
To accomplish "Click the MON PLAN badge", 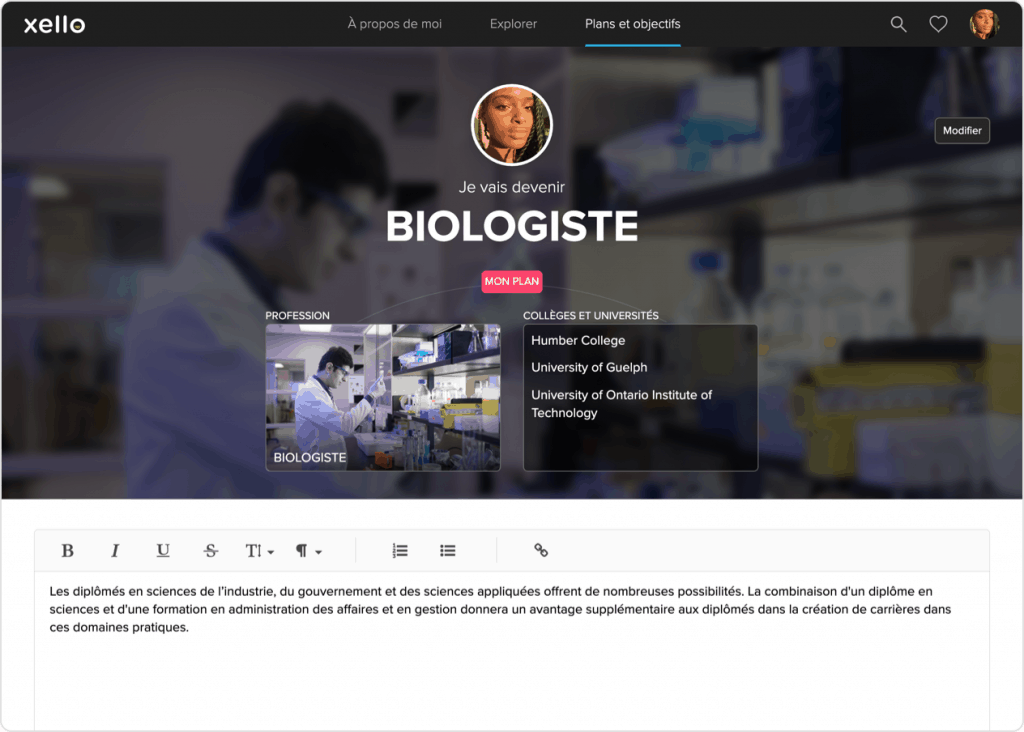I will 511,282.
